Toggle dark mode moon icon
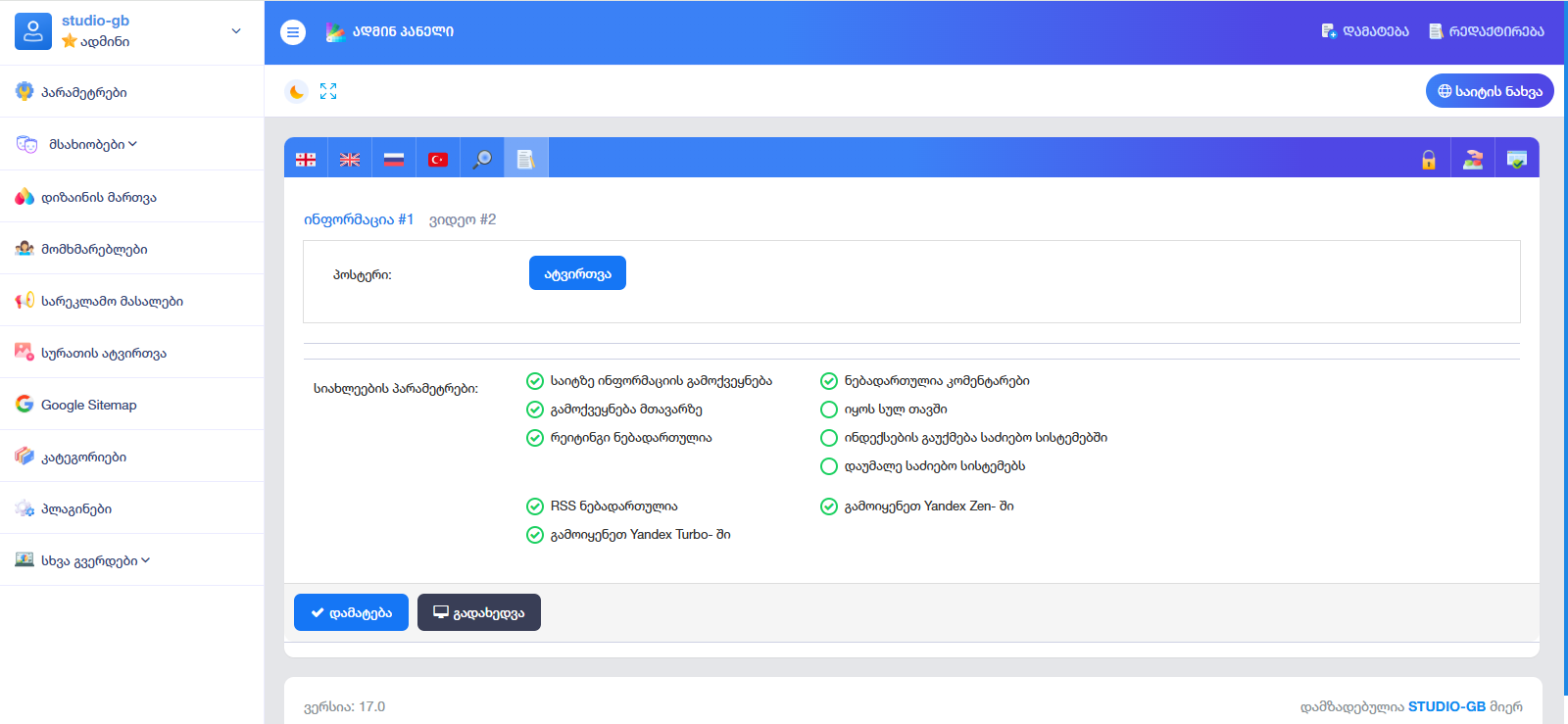The height and width of the screenshot is (724, 1568). [296, 91]
